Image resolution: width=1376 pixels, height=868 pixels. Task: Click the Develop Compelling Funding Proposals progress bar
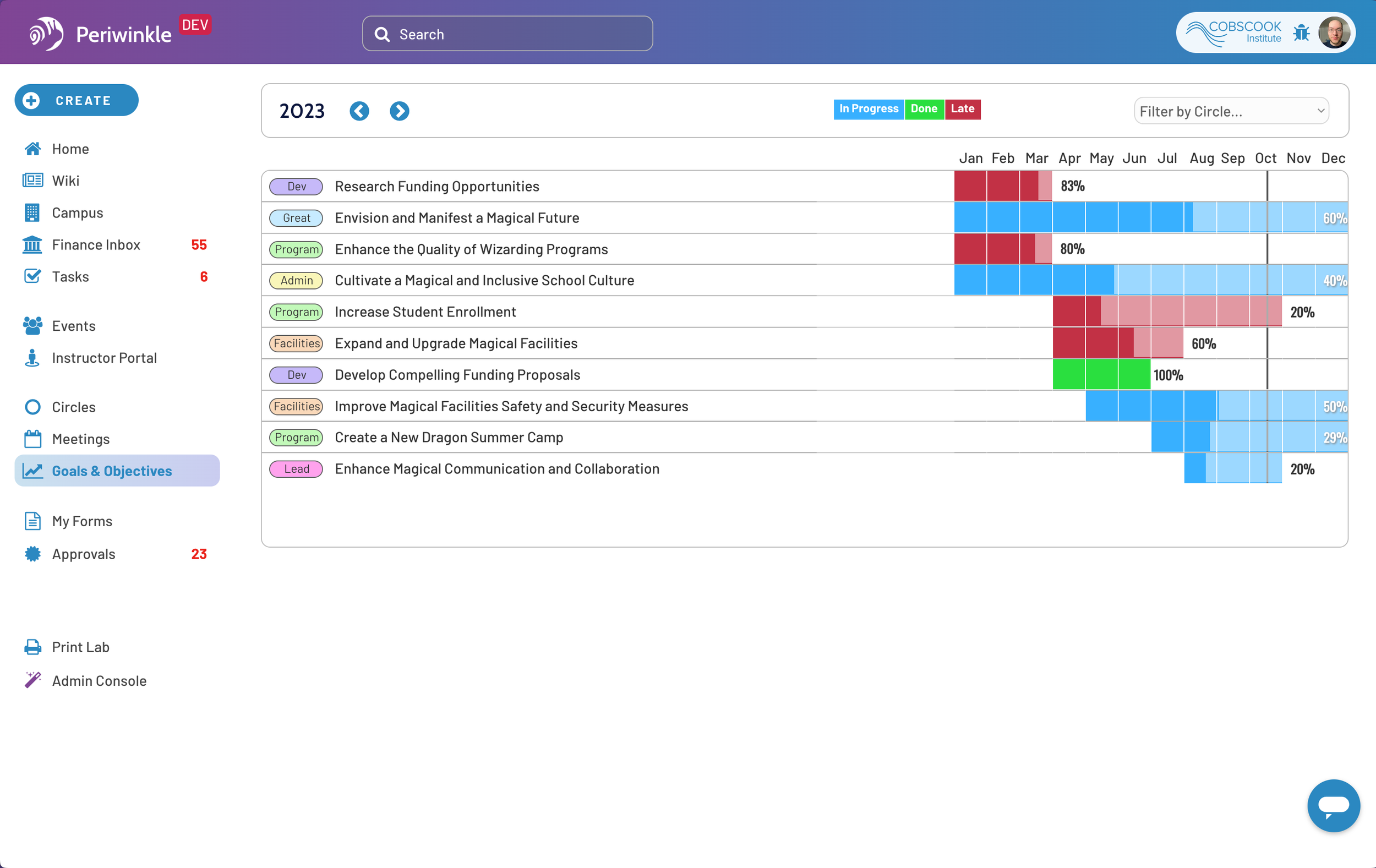coord(1101,375)
